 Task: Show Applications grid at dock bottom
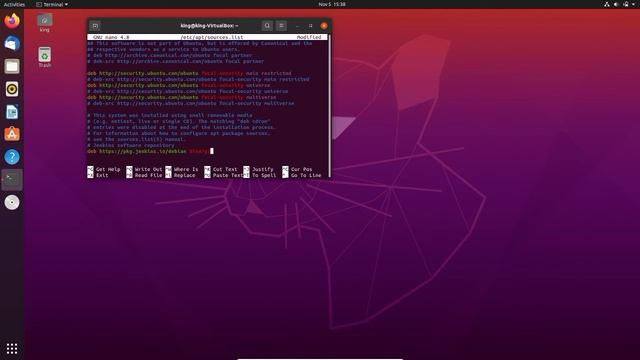tap(12, 348)
